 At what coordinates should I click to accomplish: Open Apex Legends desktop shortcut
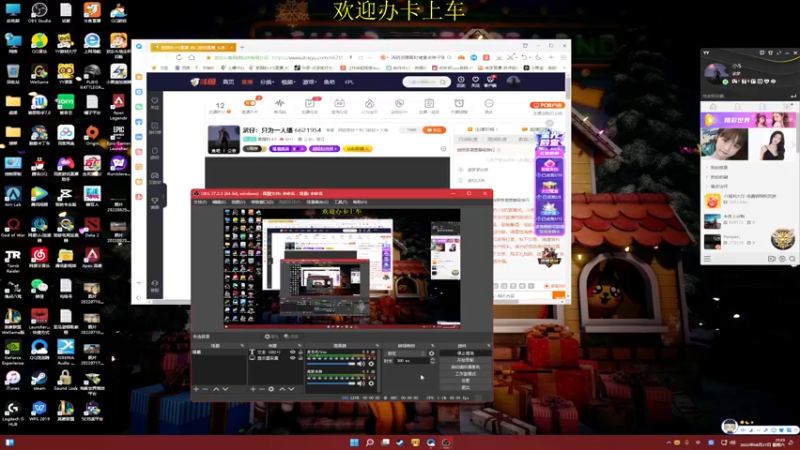(x=118, y=105)
